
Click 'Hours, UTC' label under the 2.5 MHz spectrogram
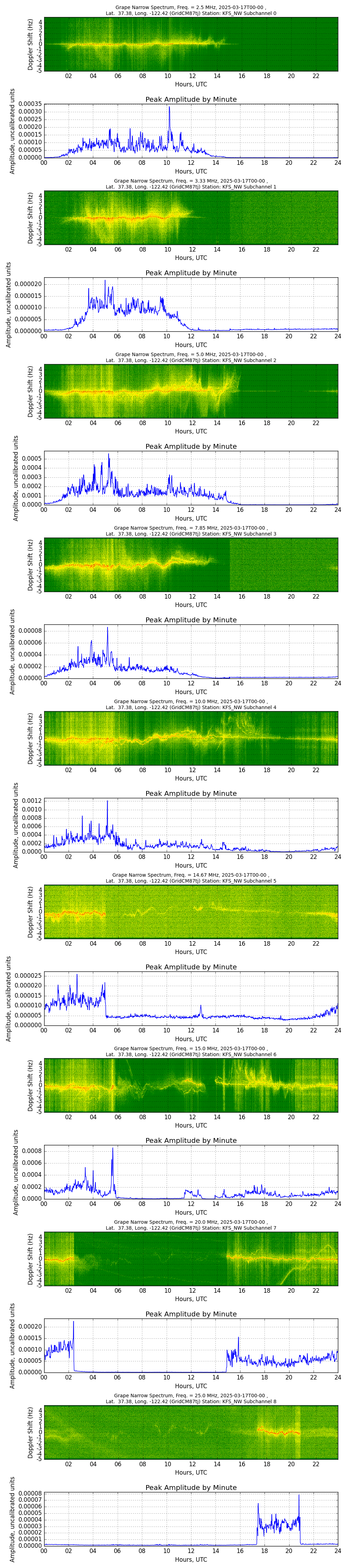191,85
